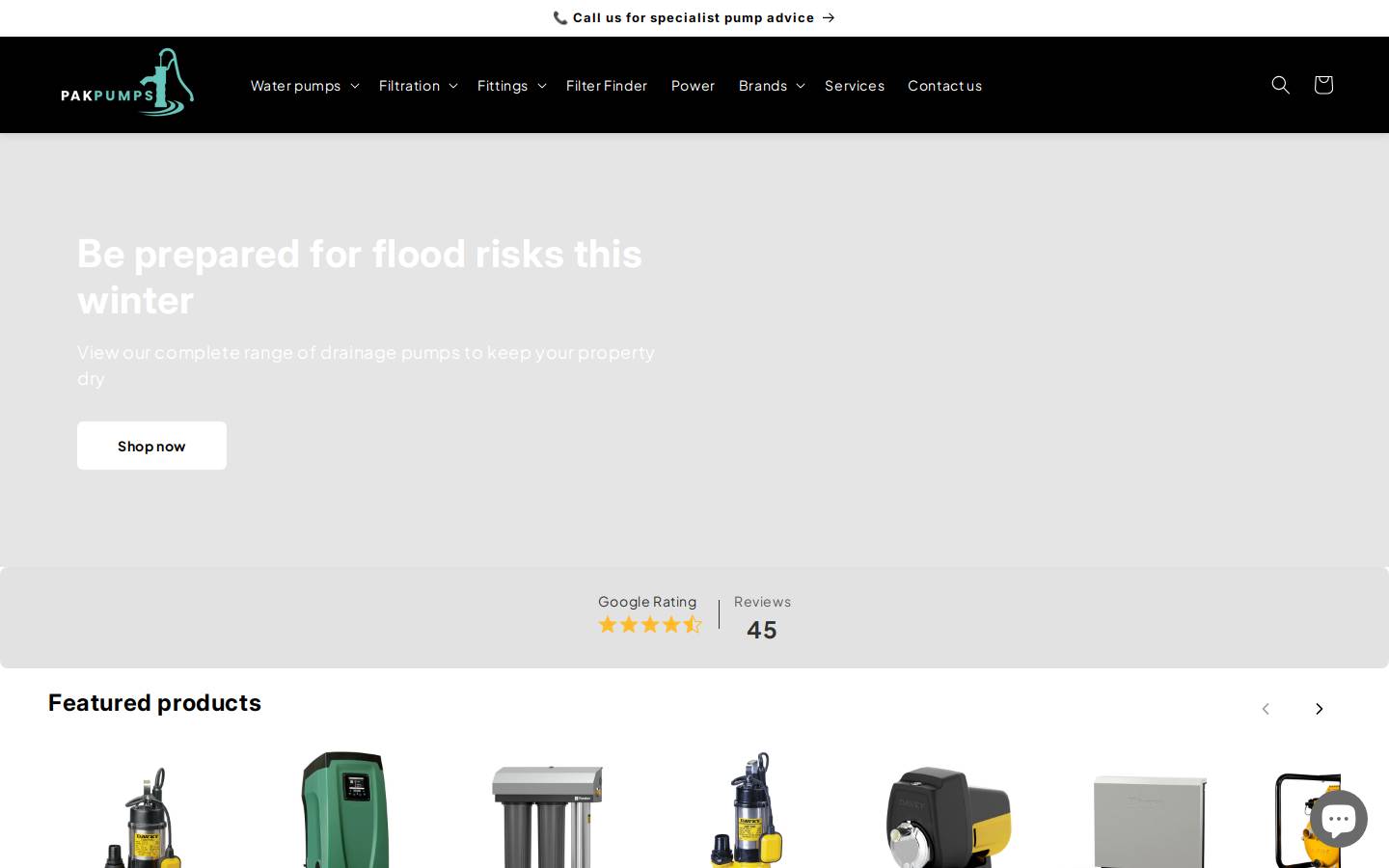
Task: Expand the Fittings menu
Action: (512, 85)
